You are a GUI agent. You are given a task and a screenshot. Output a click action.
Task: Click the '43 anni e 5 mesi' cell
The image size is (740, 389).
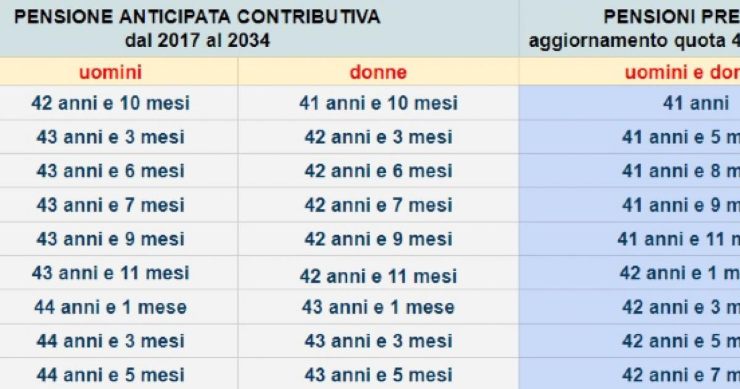(378, 375)
